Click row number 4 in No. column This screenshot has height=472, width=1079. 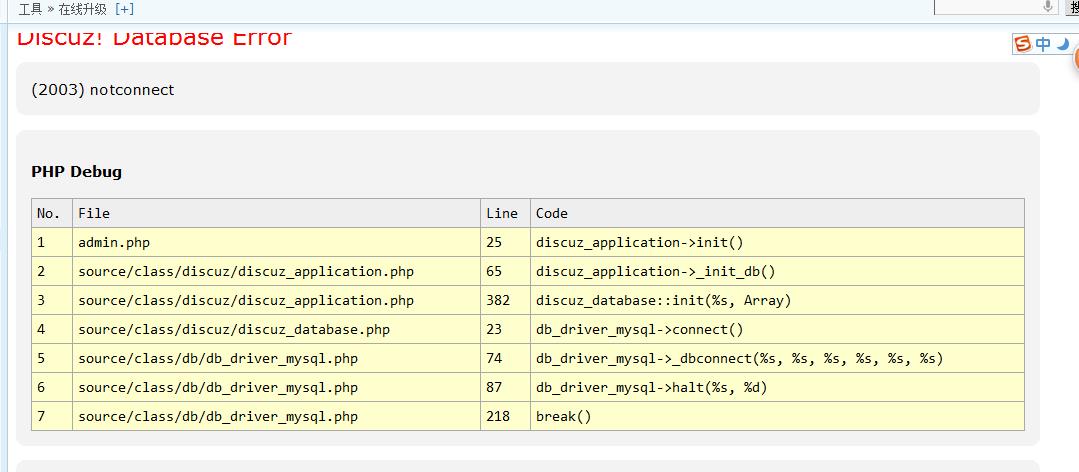pyautogui.click(x=52, y=330)
